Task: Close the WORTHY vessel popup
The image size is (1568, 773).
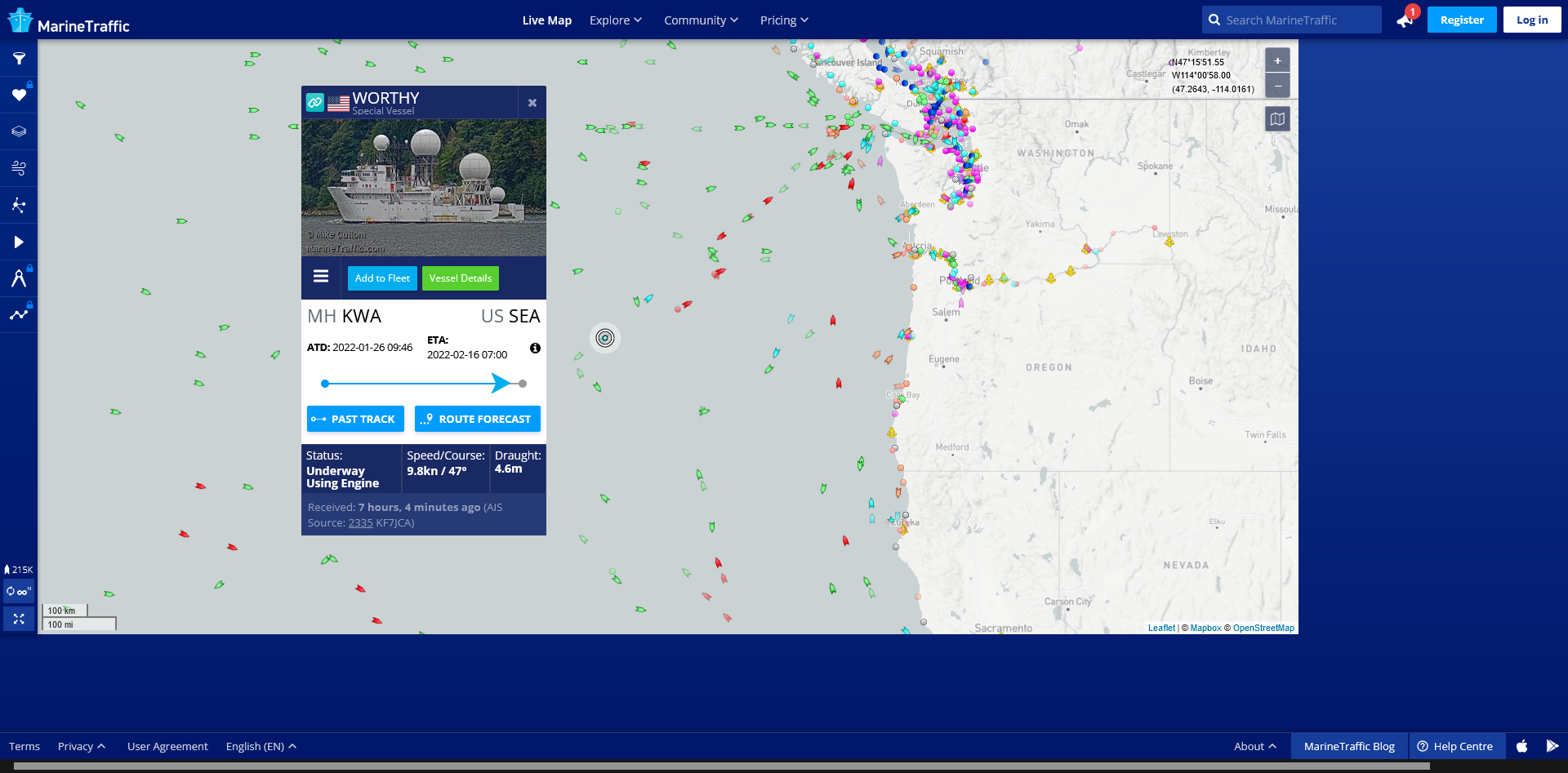Action: [x=532, y=103]
